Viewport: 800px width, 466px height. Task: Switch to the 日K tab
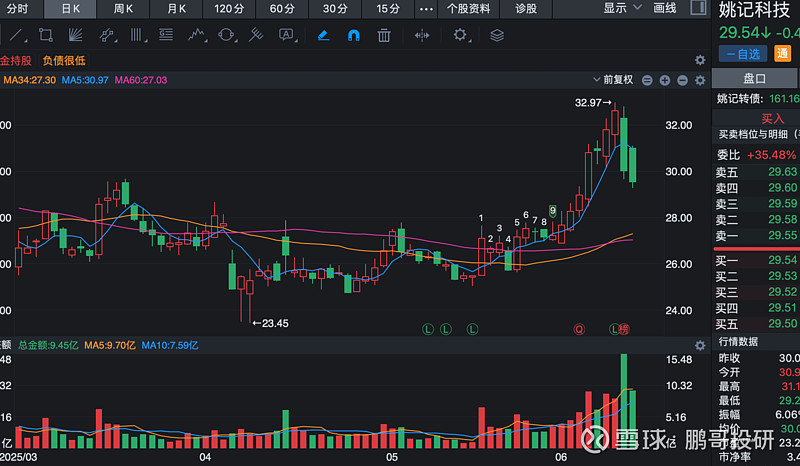pyautogui.click(x=70, y=9)
